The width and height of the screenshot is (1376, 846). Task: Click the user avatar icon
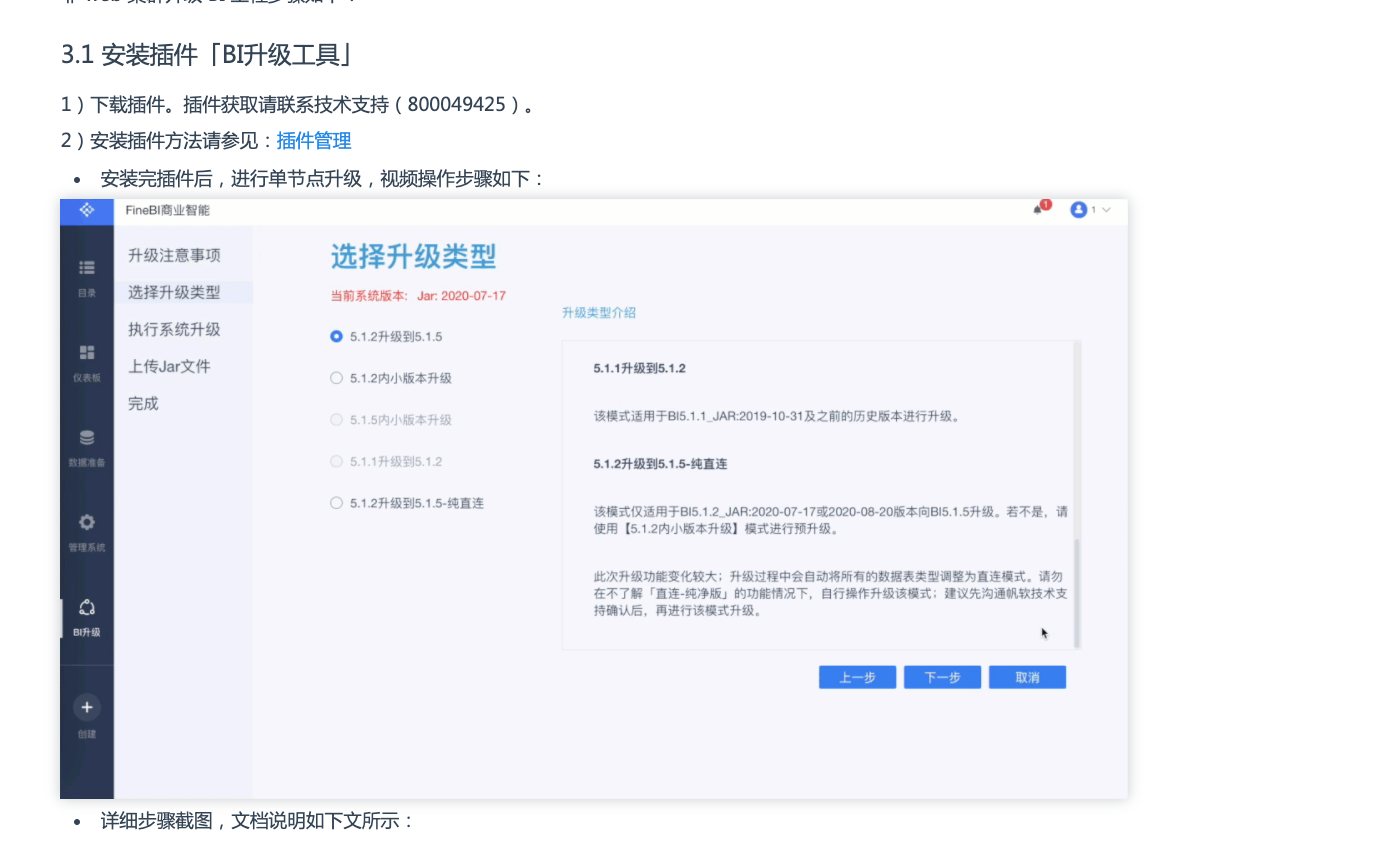pos(1078,210)
